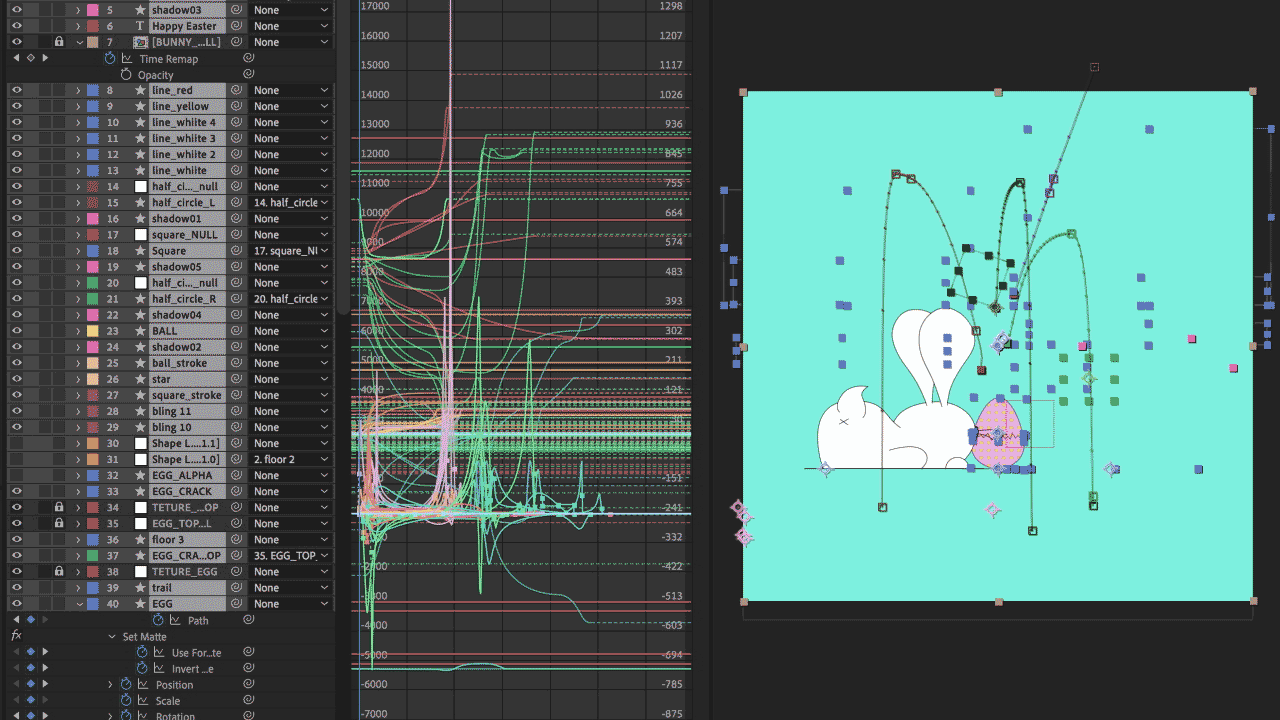The width and height of the screenshot is (1280, 720).
Task: Click the pink egg shape in the composition viewer
Action: coord(998,432)
